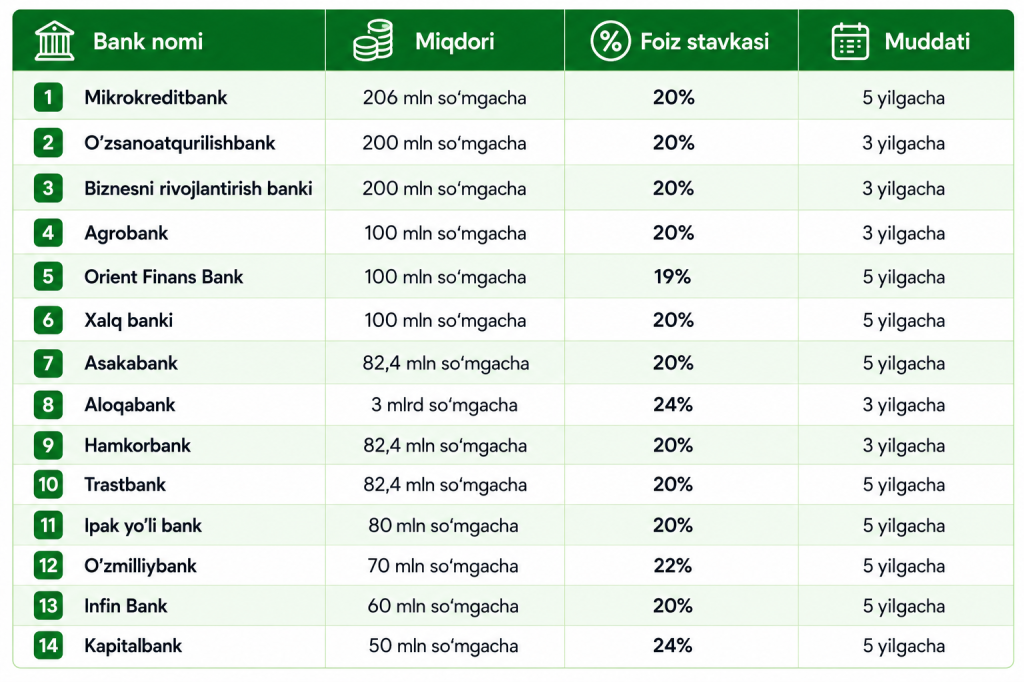Select Orient Finans Bank name
Viewport: 1024px width, 682px height.
click(163, 277)
